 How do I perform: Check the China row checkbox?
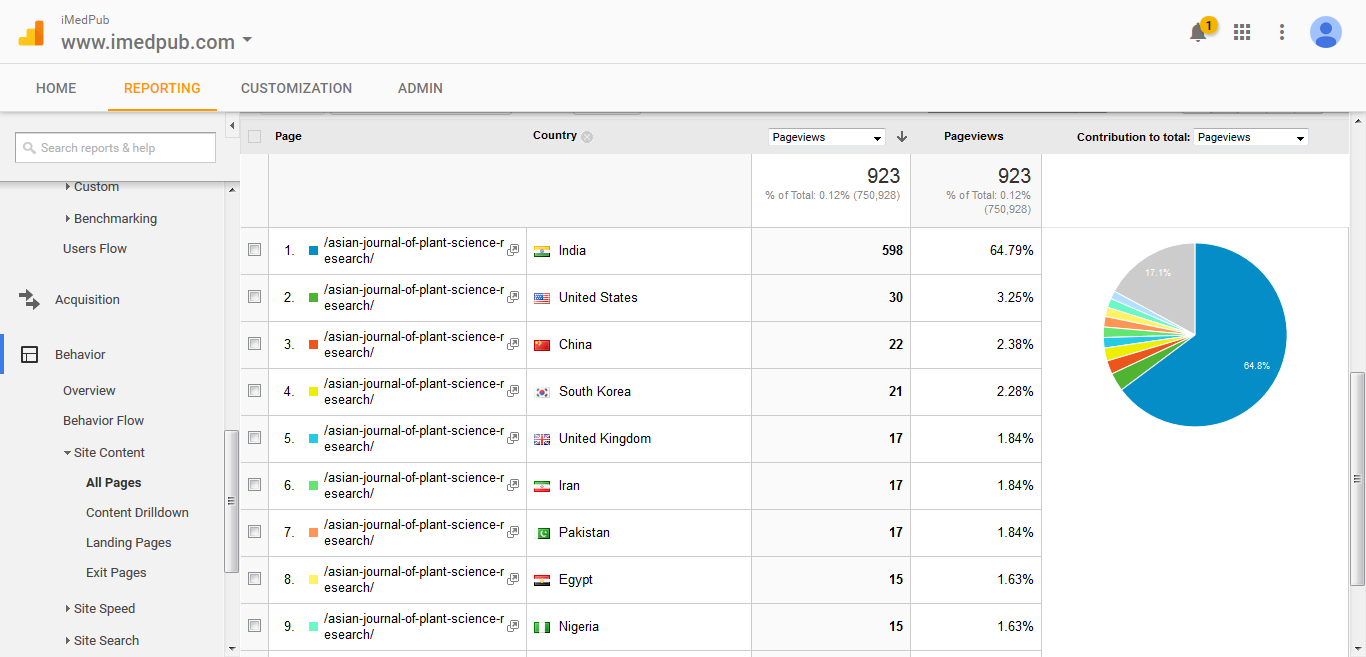point(254,344)
